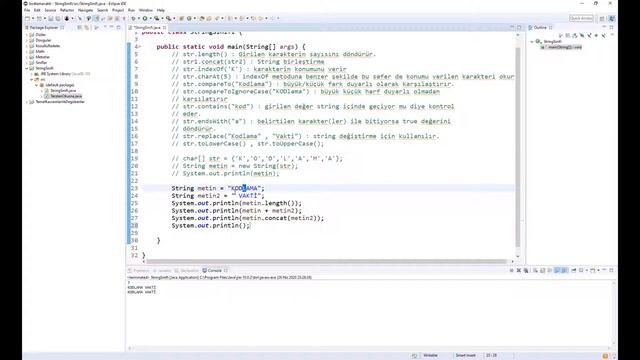Collapse the default package node
This screenshot has width=640, height=360.
[x=37, y=85]
